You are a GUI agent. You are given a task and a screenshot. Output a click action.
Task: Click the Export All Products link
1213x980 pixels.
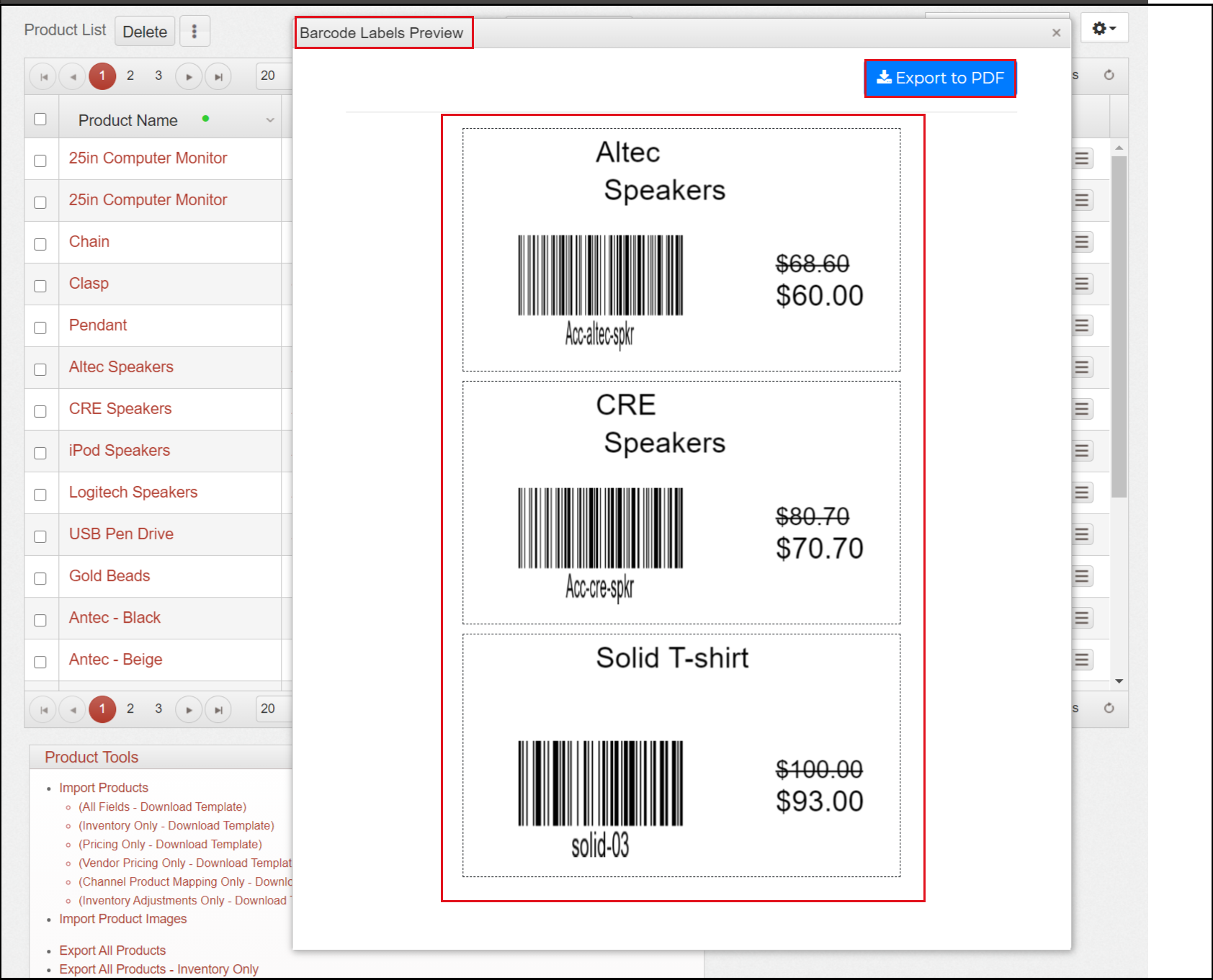[x=112, y=950]
